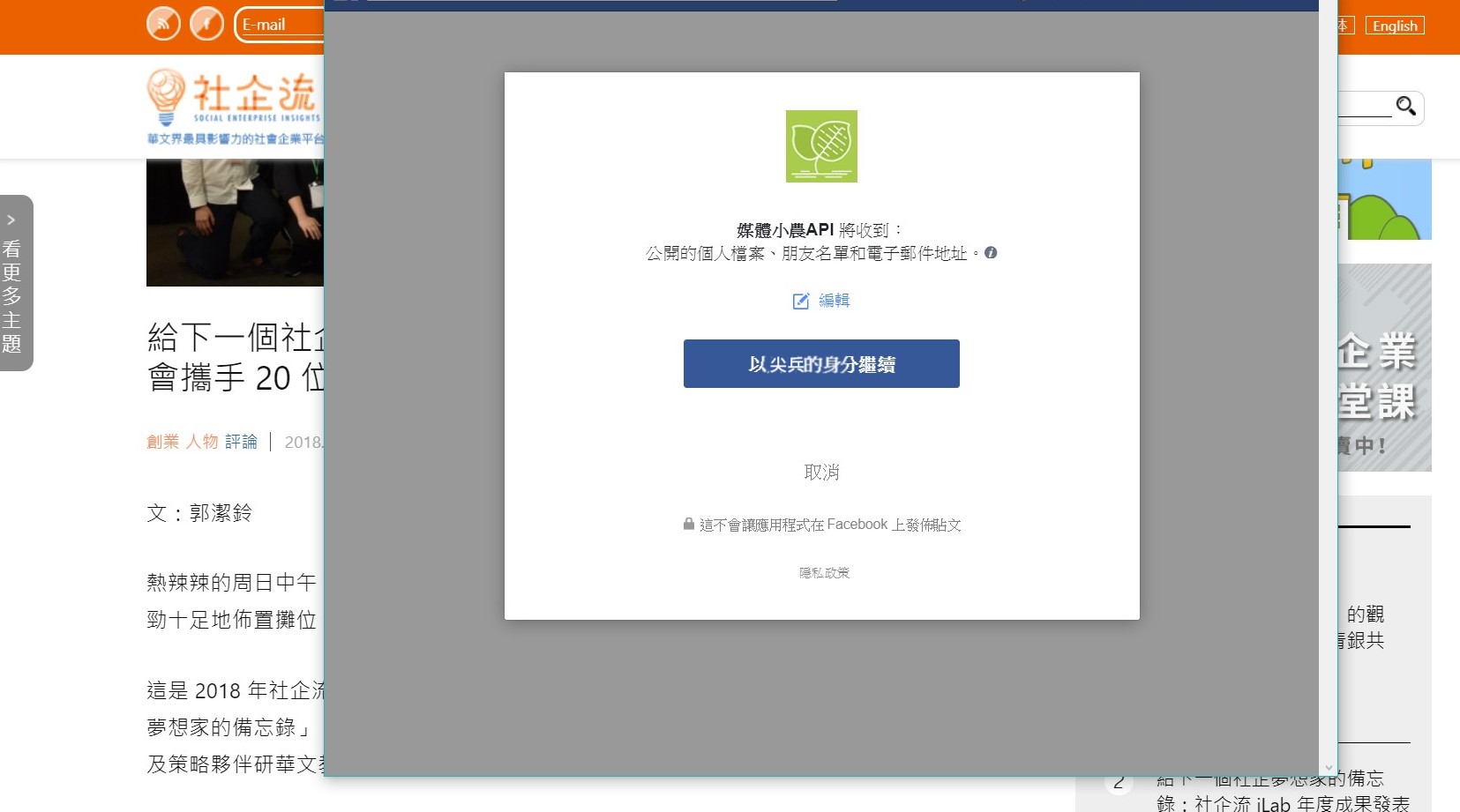This screenshot has width=1460, height=812.
Task: Open the ranked article 社企流 iLab 年度成果發表
Action: tap(1283, 791)
